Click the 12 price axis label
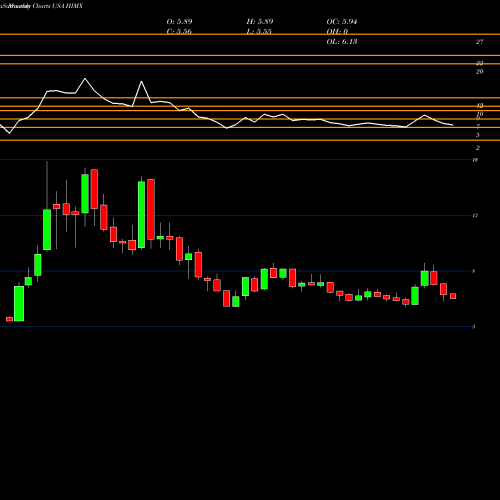The height and width of the screenshot is (500, 500). pos(475,216)
